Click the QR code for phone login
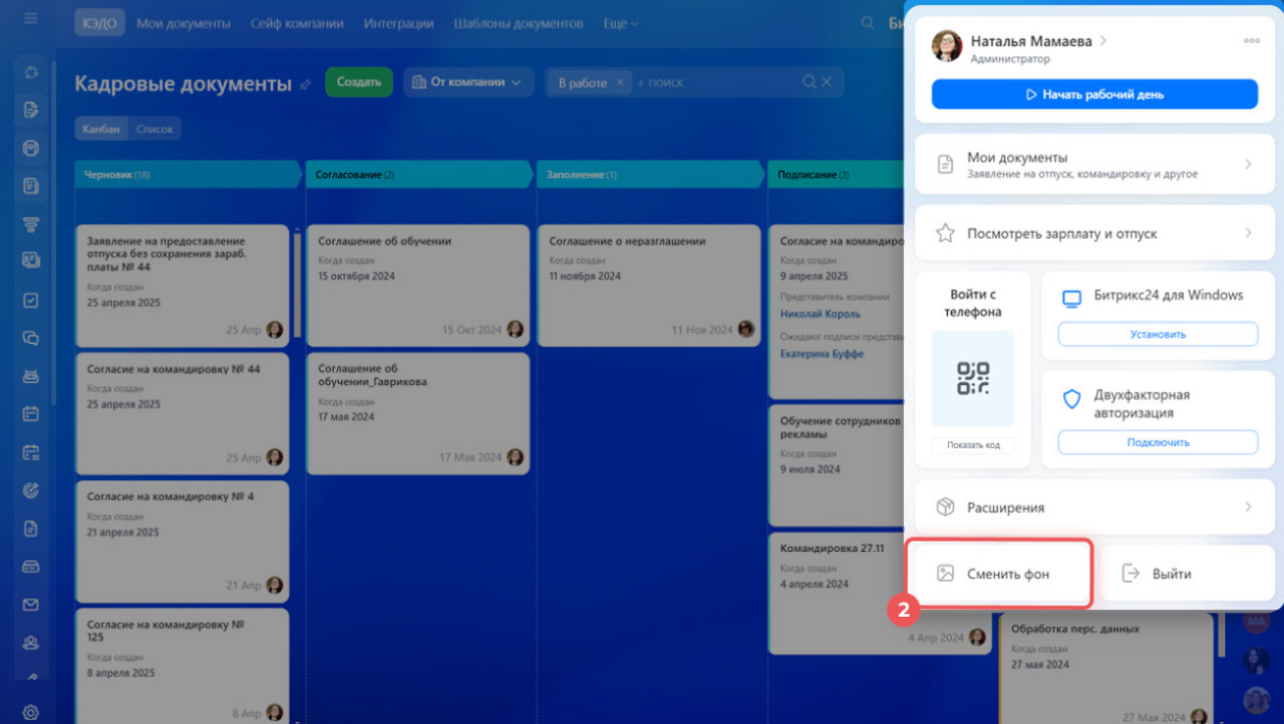 pyautogui.click(x=972, y=379)
